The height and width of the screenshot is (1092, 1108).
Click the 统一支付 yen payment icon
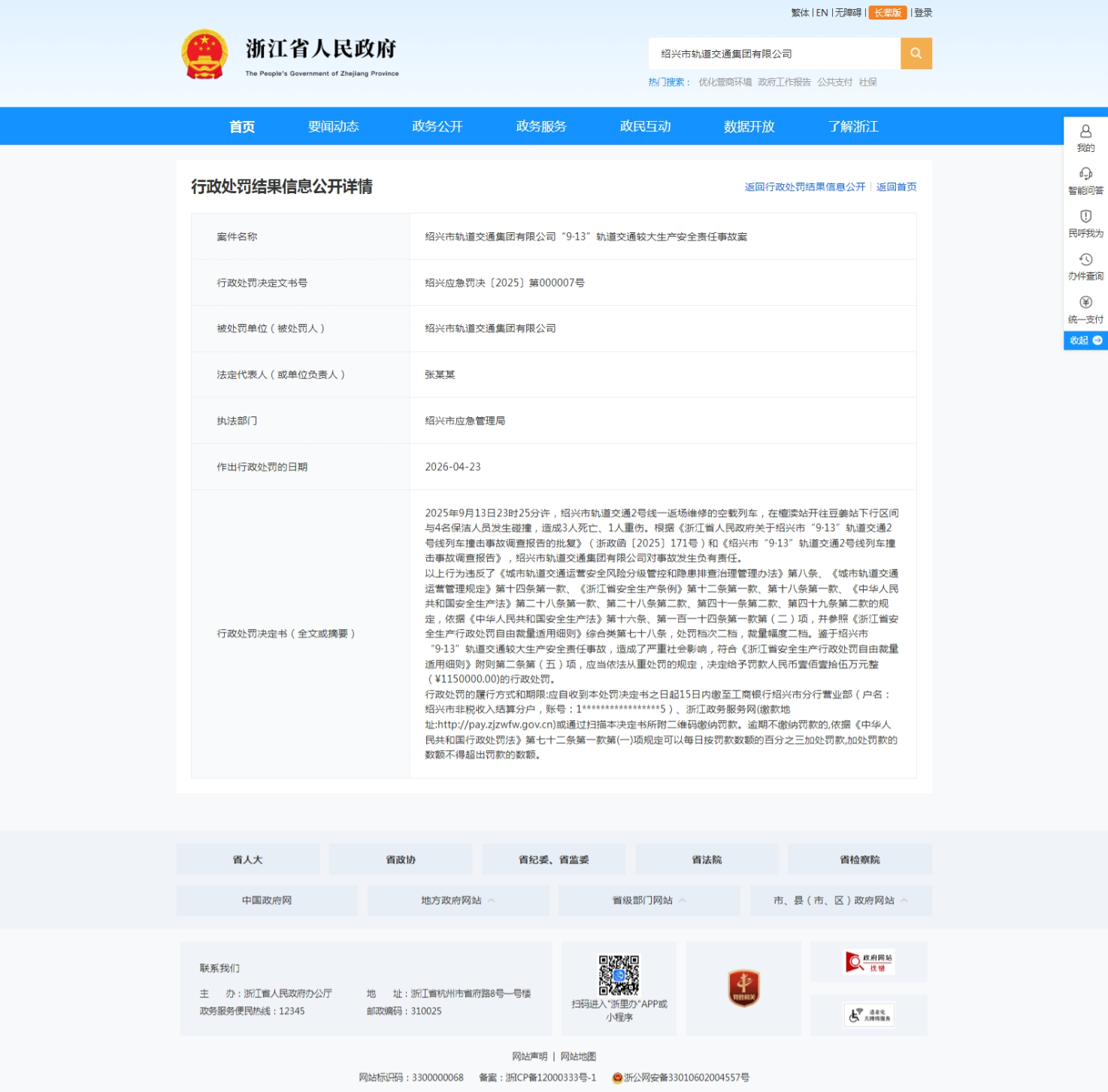pyautogui.click(x=1085, y=303)
